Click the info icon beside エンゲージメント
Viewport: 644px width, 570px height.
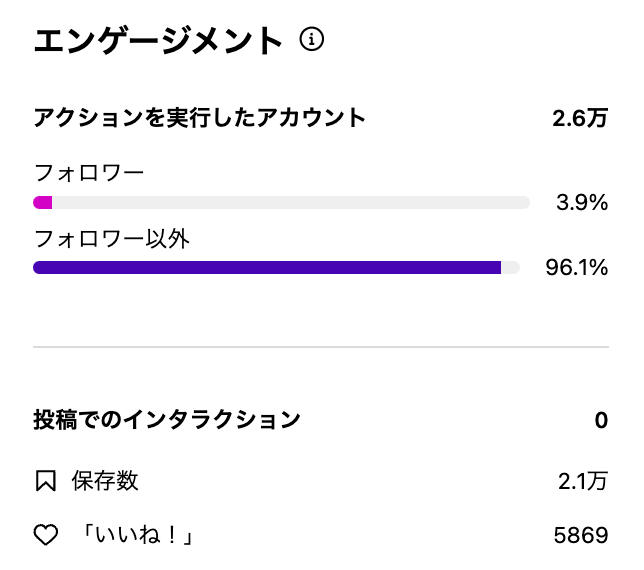click(313, 40)
